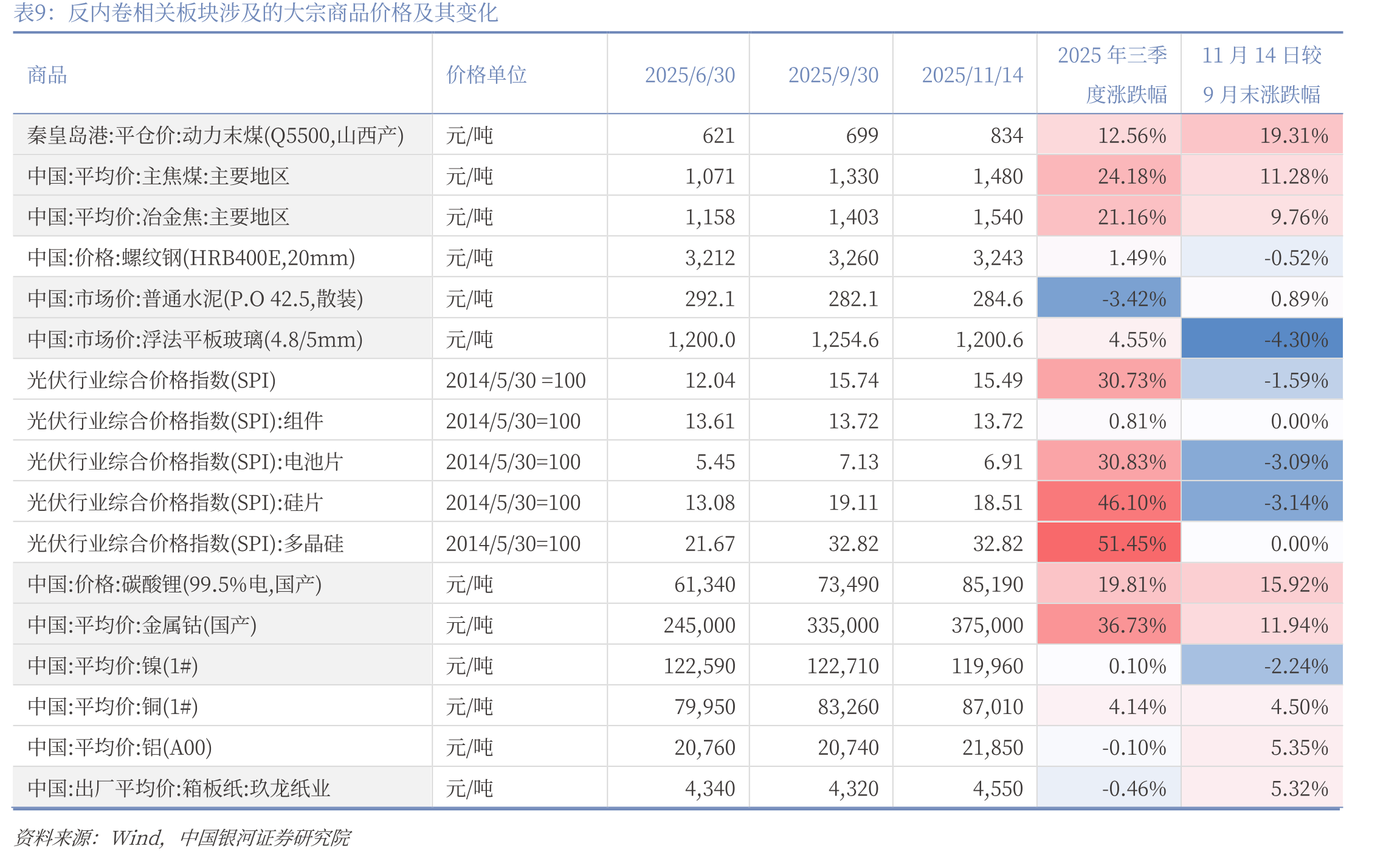1400x857 pixels.
Task: Select the 价格单位 column header
Action: 486,75
